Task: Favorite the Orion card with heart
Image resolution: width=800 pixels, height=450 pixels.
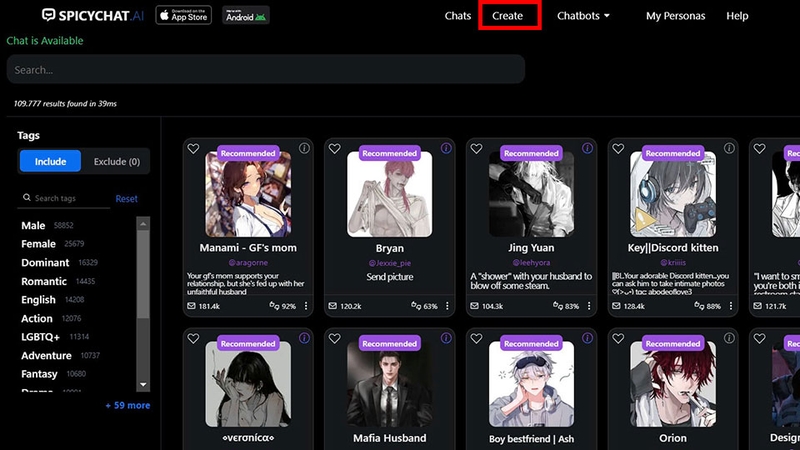Action: point(618,338)
